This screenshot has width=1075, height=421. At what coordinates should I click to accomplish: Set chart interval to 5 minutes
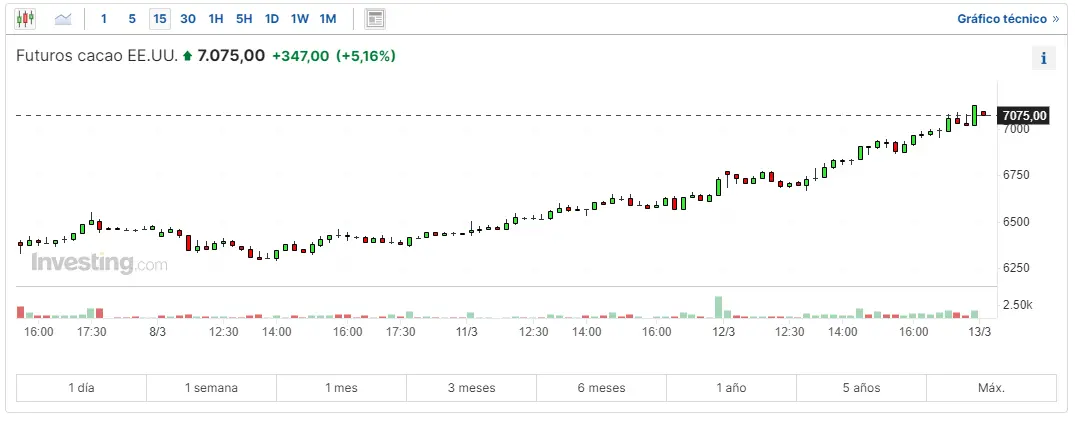tap(132, 18)
